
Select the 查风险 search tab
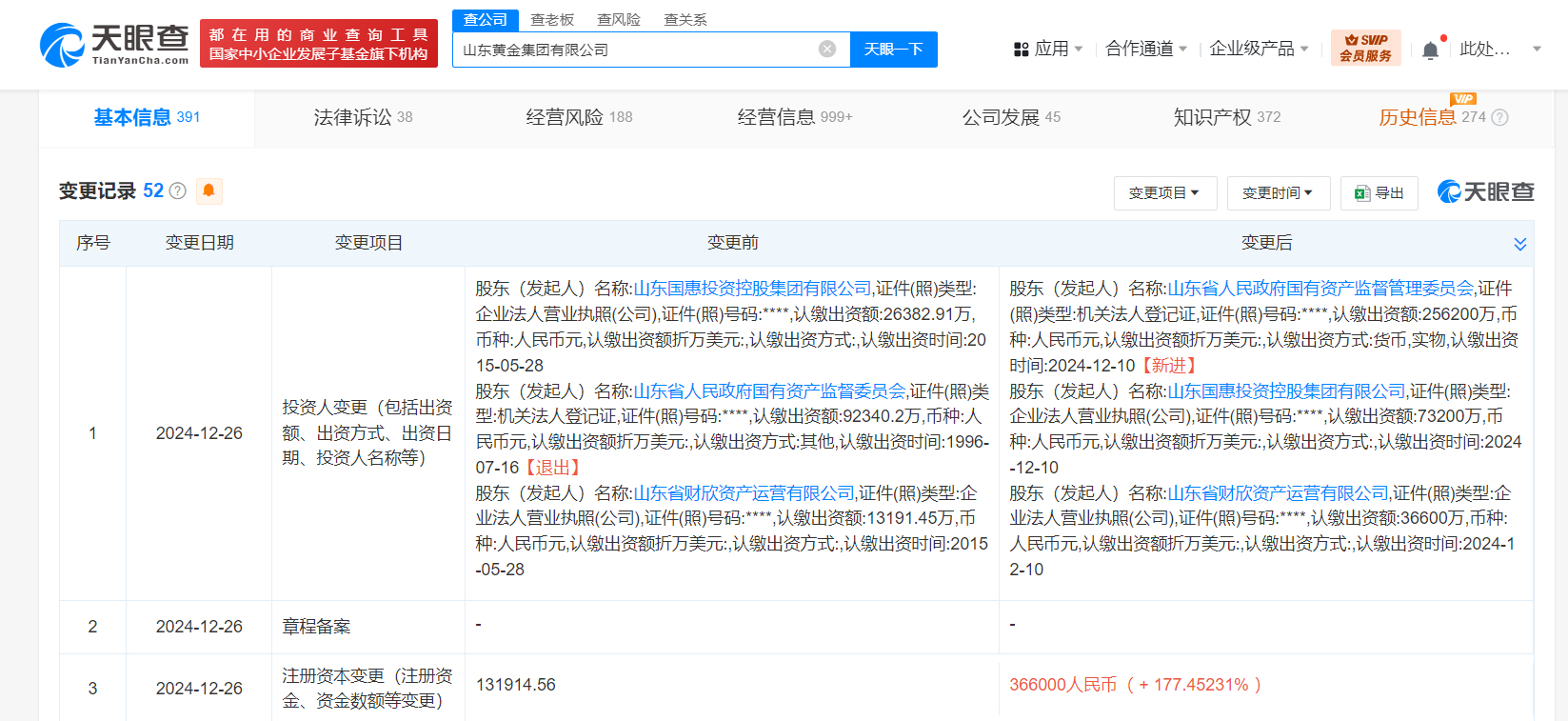[x=619, y=20]
